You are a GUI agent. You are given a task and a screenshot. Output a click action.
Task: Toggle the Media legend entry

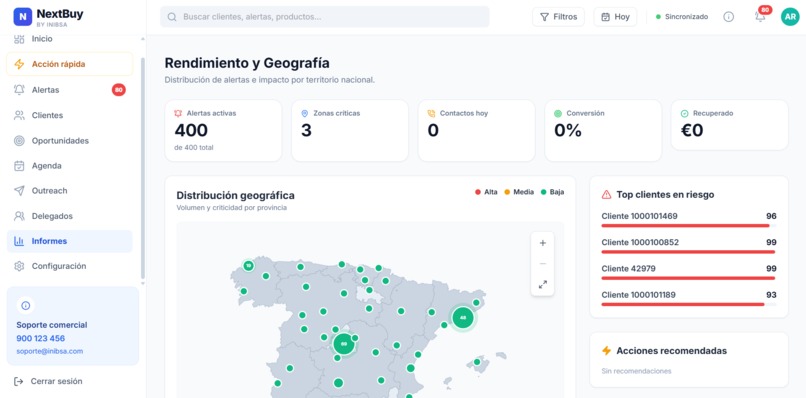519,192
